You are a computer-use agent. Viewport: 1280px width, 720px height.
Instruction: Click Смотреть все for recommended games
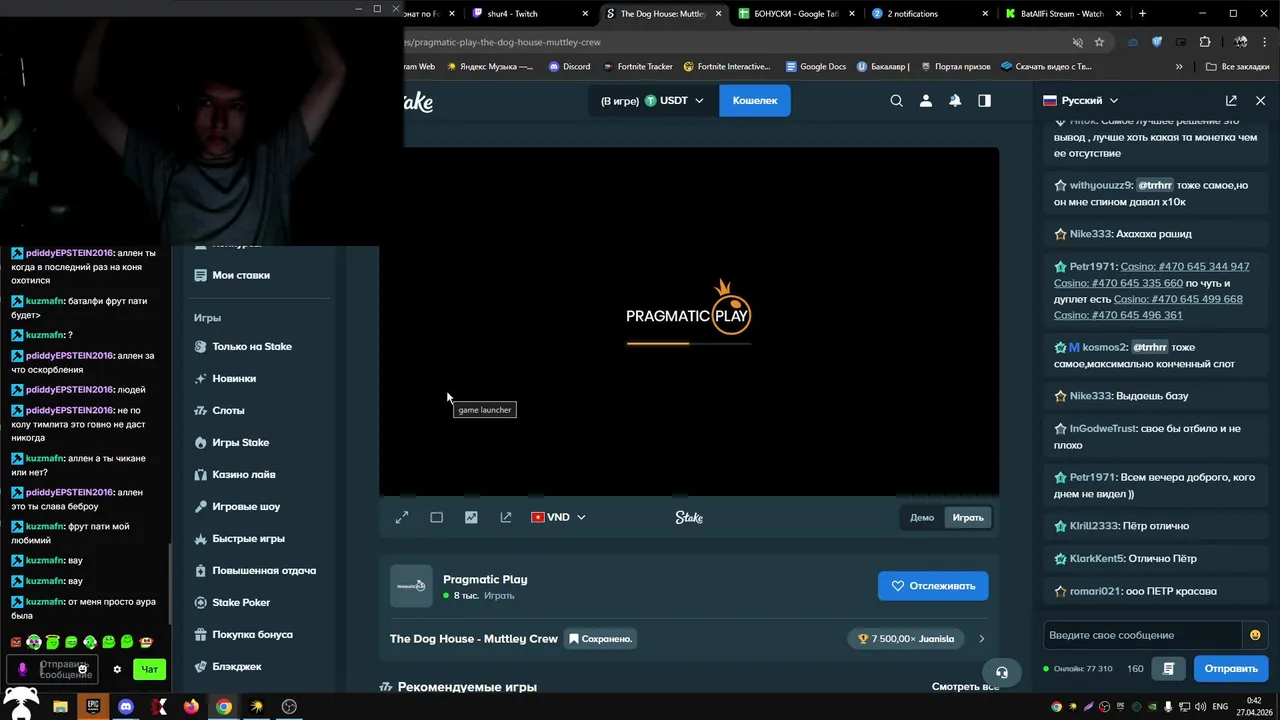965,687
